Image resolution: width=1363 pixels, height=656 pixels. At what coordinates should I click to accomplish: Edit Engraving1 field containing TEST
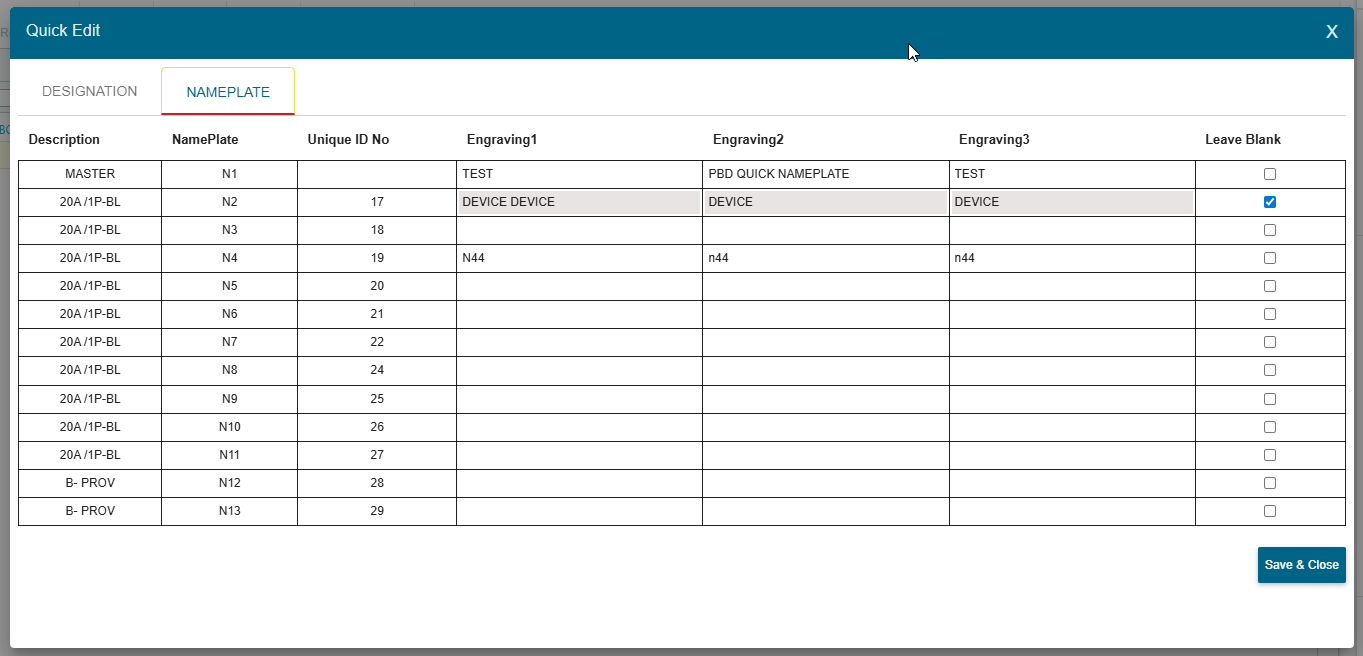[579, 174]
